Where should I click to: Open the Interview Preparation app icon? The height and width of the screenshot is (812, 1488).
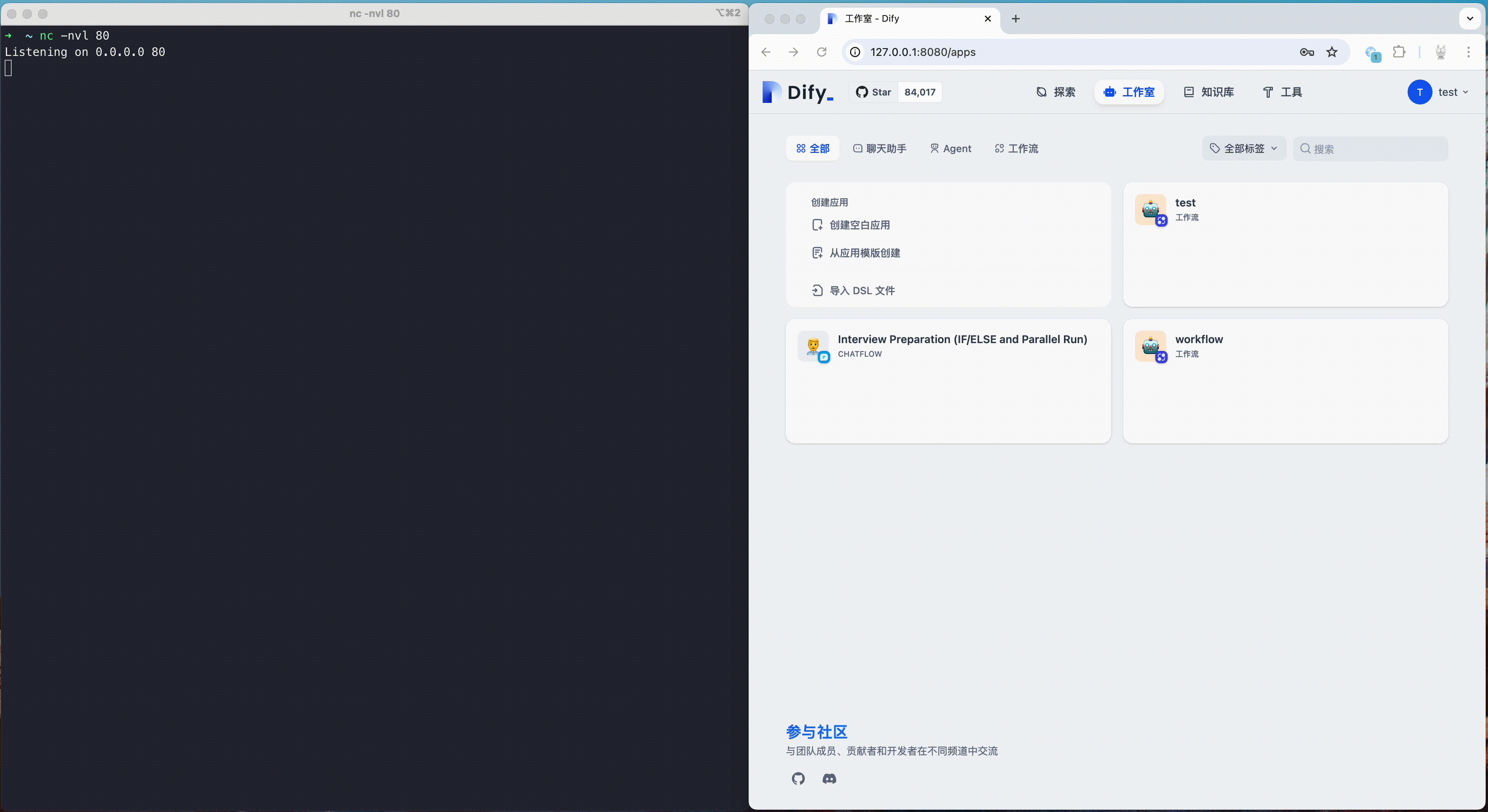813,346
